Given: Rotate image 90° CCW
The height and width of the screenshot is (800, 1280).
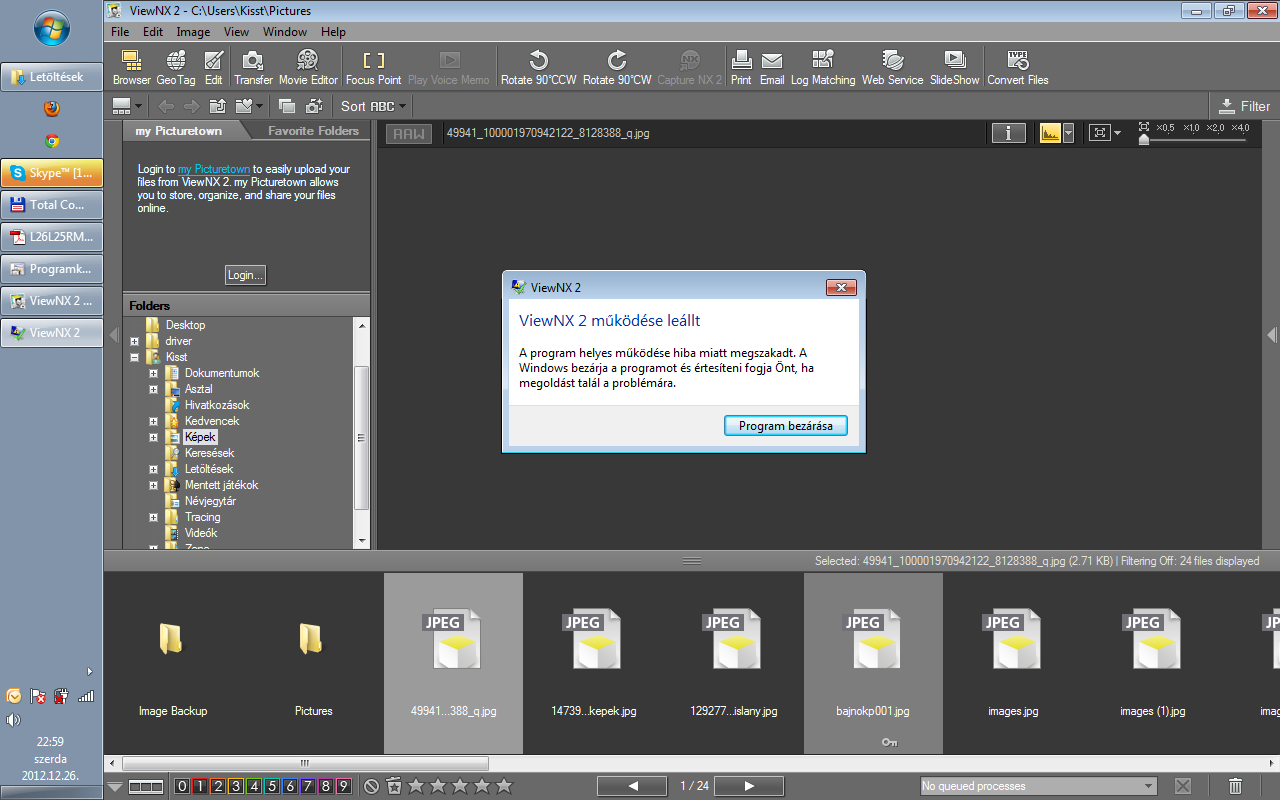Looking at the screenshot, I should 538,67.
